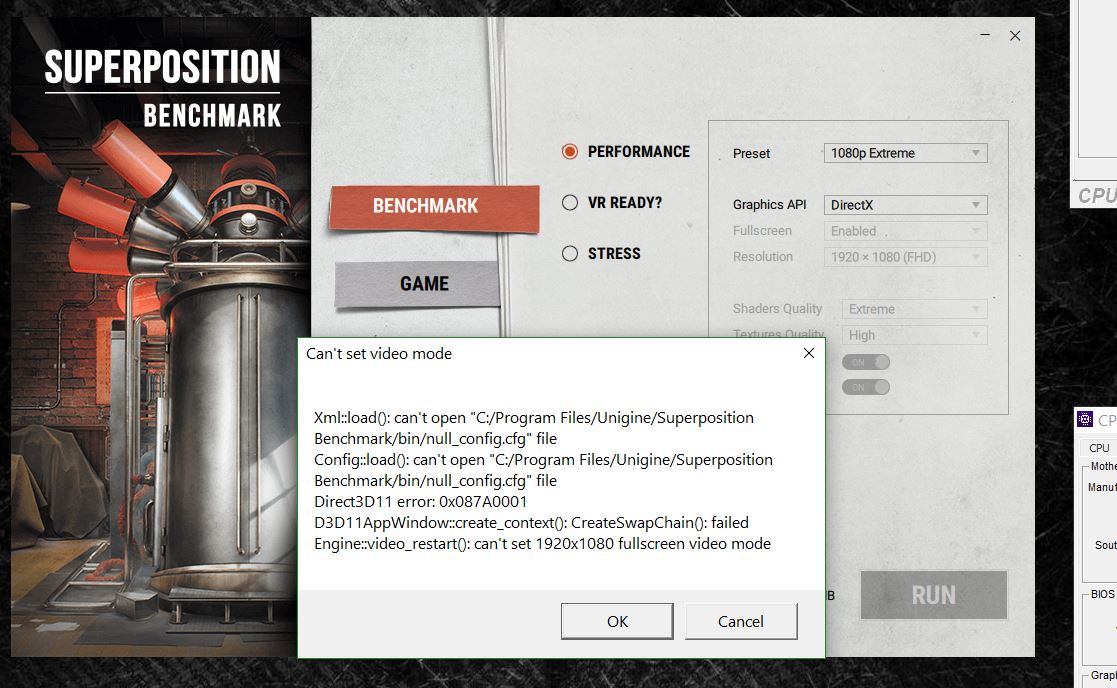Select the CPU tab in the CPU-Z window
The height and width of the screenshot is (688, 1117).
(x=1099, y=448)
